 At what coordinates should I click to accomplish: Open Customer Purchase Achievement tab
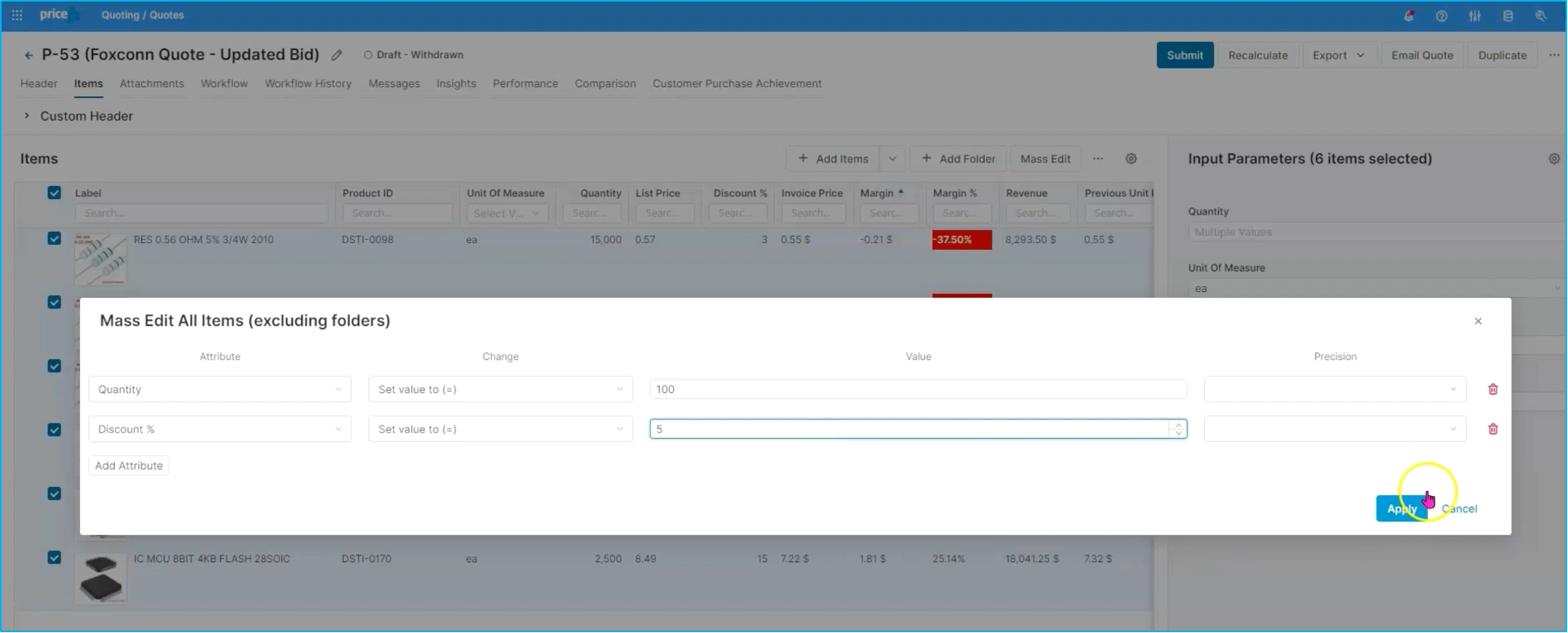click(x=737, y=83)
